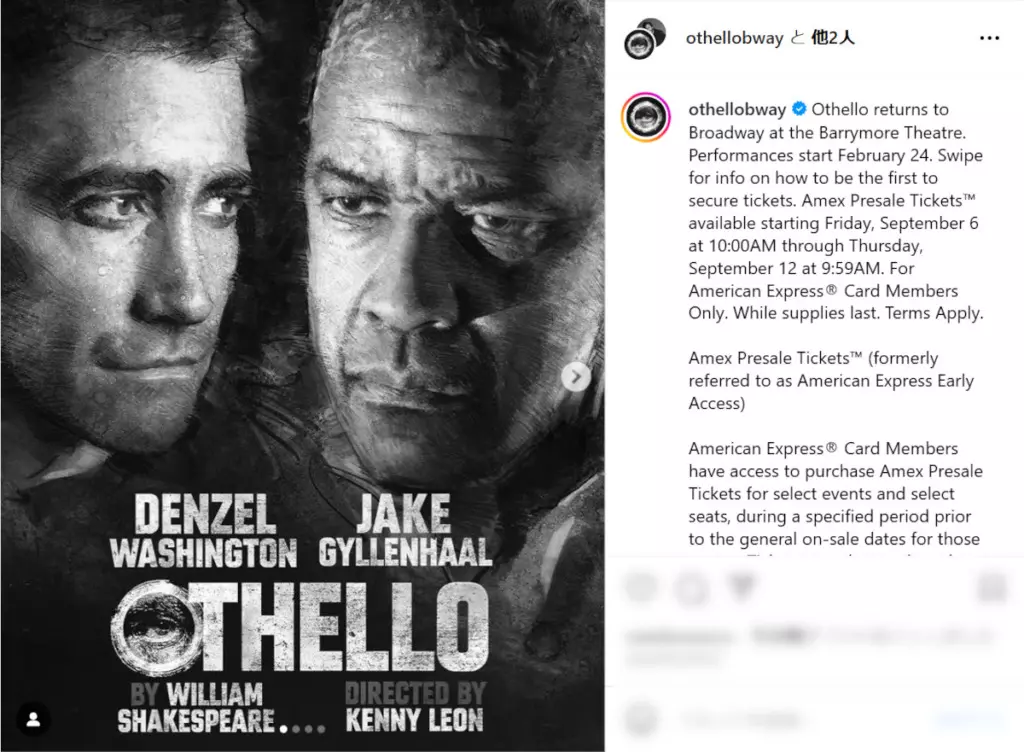Open comments with the speech bubble icon

(x=692, y=587)
